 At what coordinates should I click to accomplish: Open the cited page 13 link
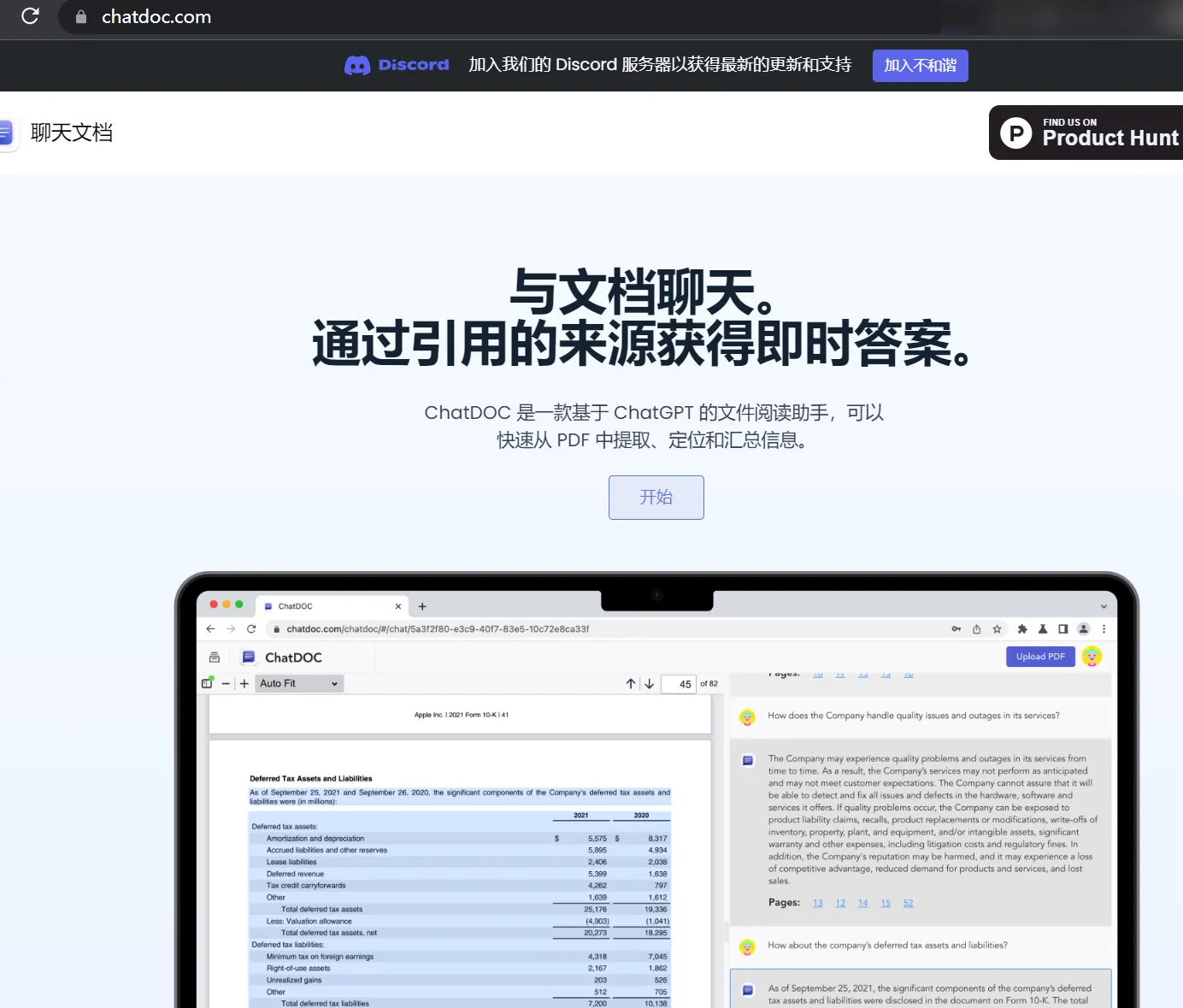[818, 902]
